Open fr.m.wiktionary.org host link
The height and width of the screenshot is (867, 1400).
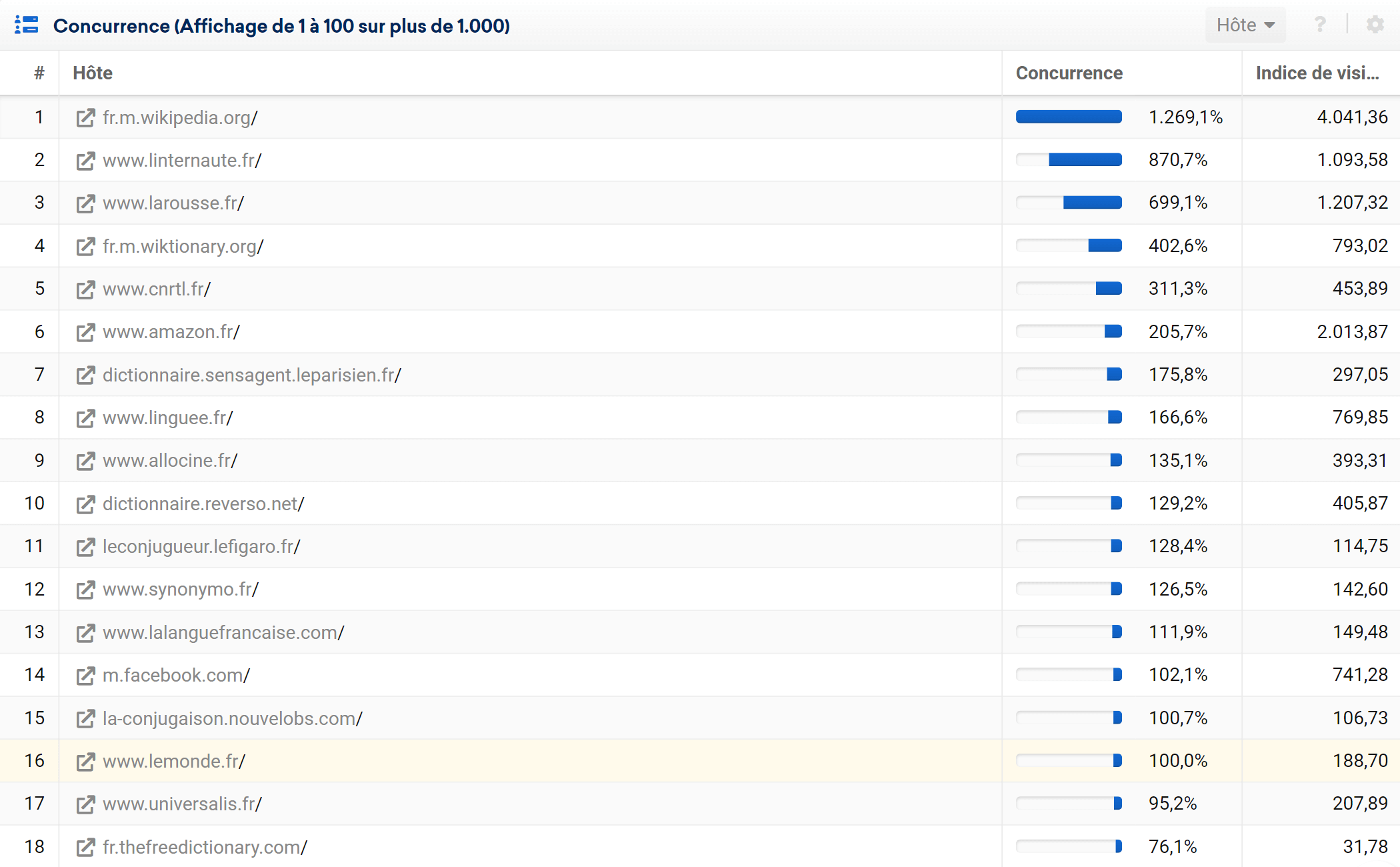(x=183, y=247)
